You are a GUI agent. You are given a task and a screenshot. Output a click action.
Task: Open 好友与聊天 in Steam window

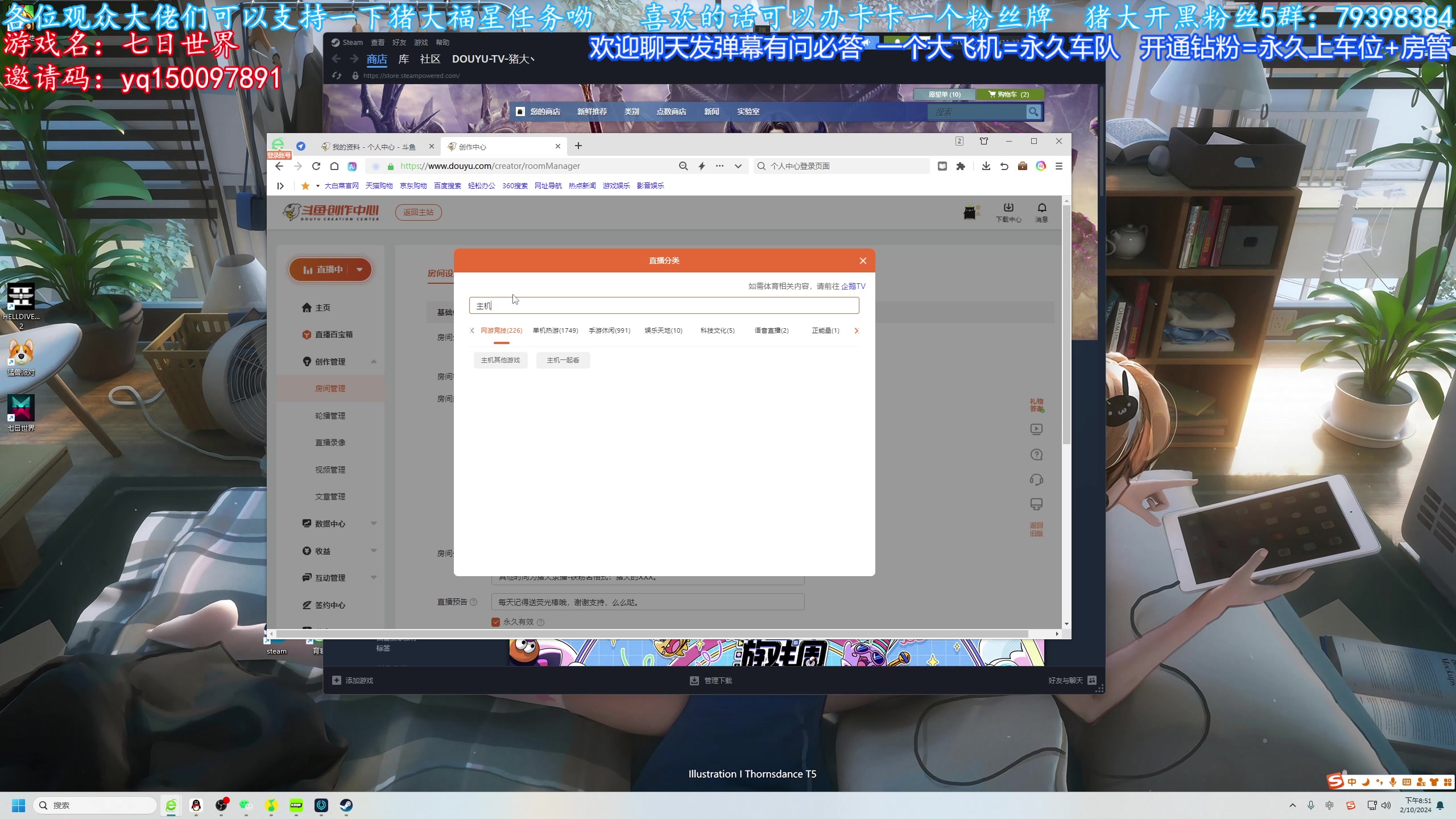click(x=1072, y=681)
